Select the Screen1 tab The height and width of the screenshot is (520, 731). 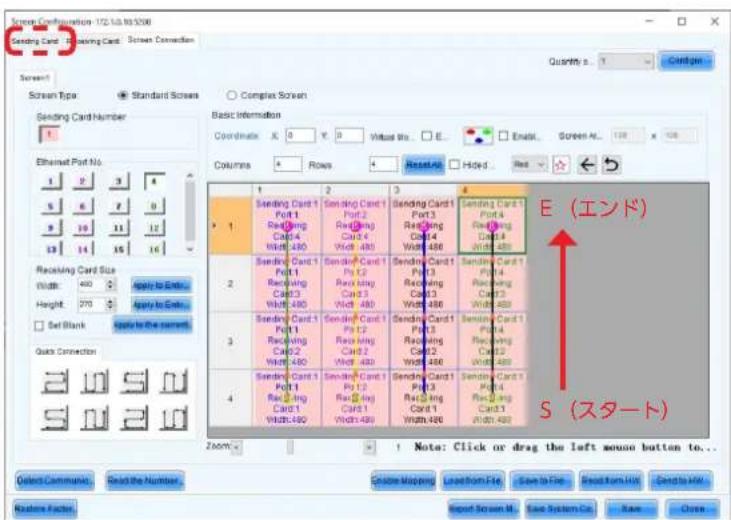[x=34, y=77]
